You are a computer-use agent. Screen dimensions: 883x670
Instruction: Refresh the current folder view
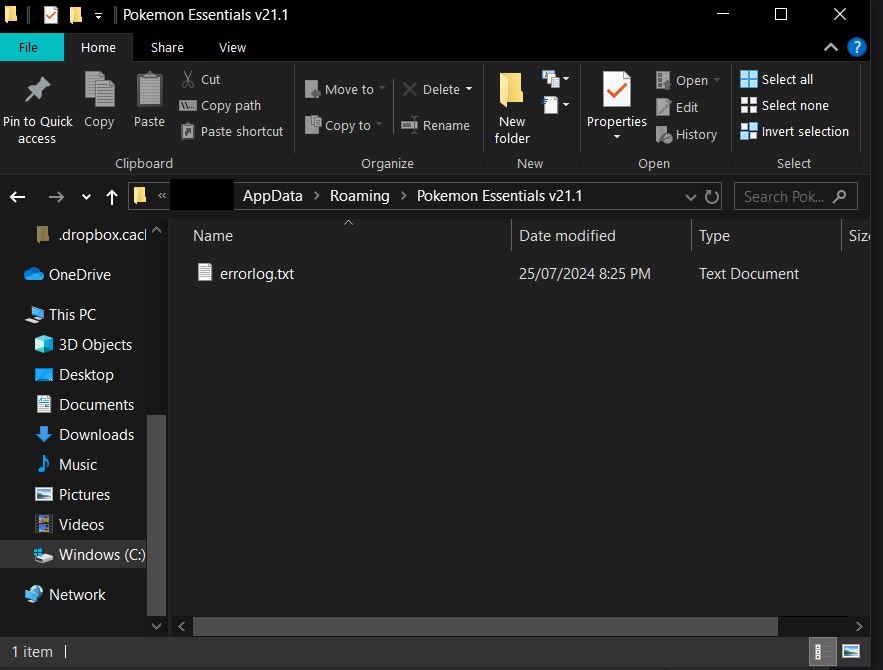(712, 197)
